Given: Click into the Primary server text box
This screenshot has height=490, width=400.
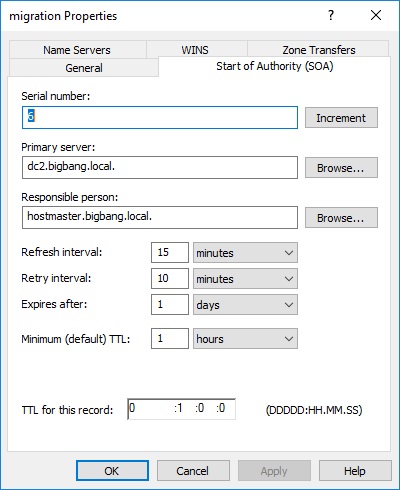Looking at the screenshot, I should pyautogui.click(x=160, y=167).
